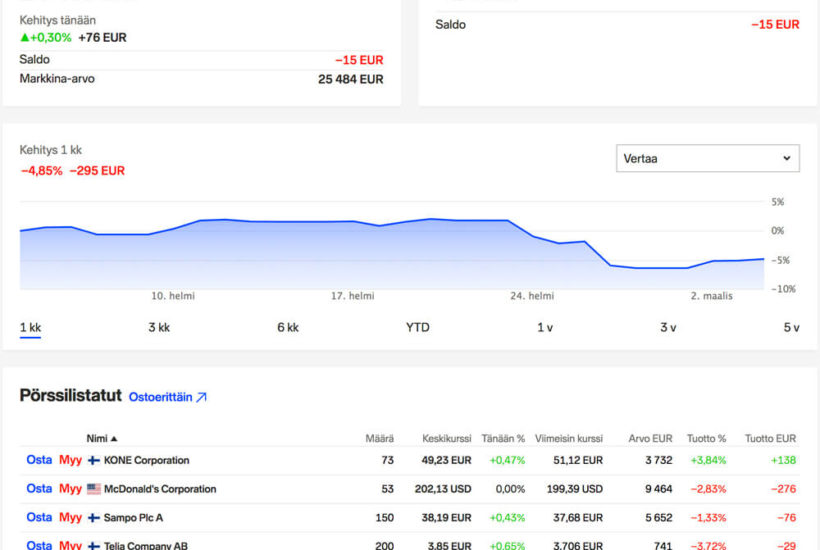This screenshot has width=820, height=550.
Task: Sort table by Keskikurssi column
Action: (447, 439)
